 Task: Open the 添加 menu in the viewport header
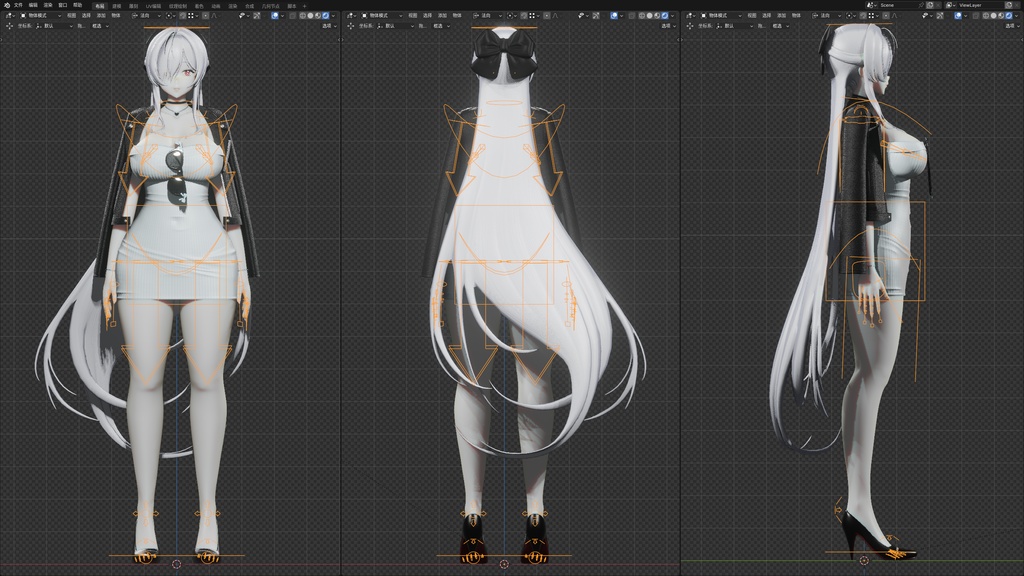click(x=99, y=16)
